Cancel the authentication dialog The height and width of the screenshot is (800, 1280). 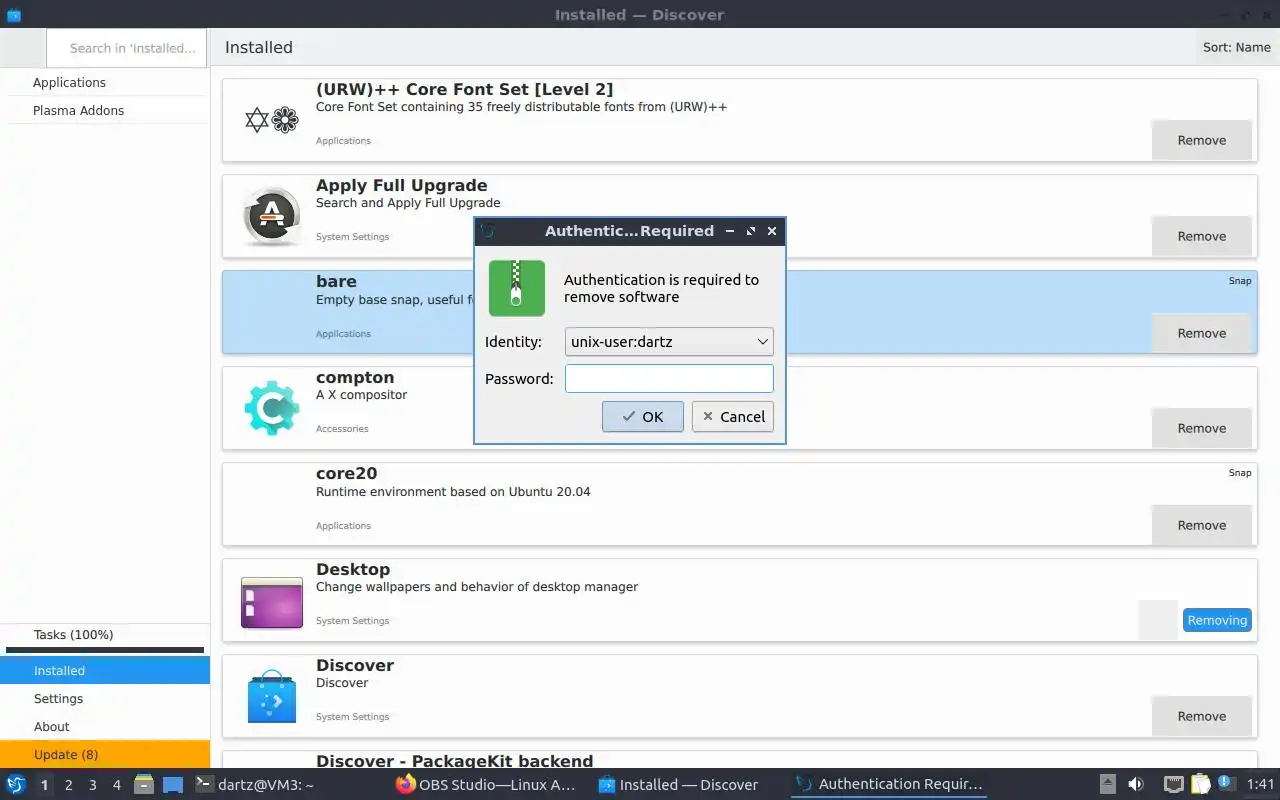(733, 417)
